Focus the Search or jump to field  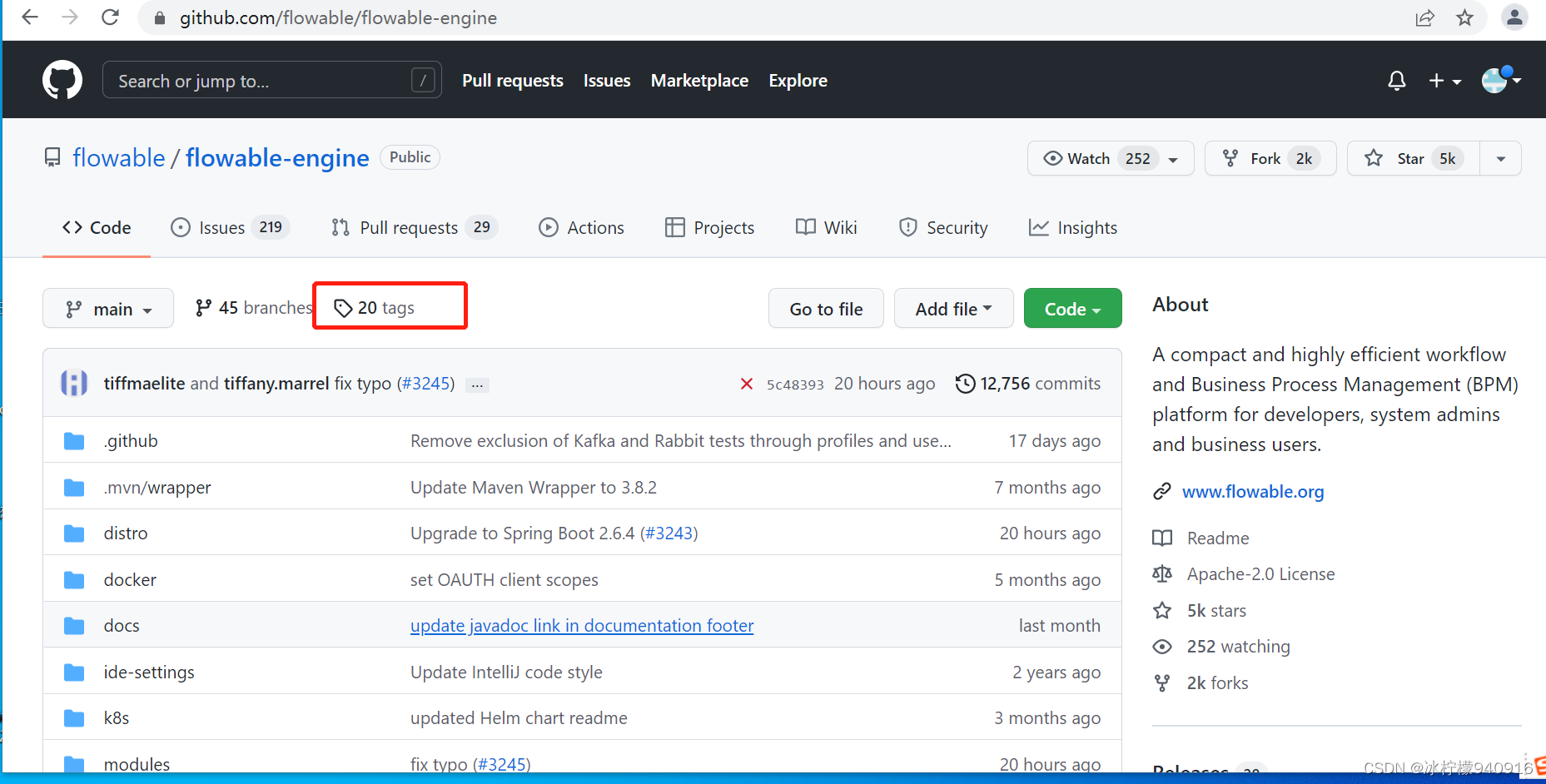tap(272, 80)
